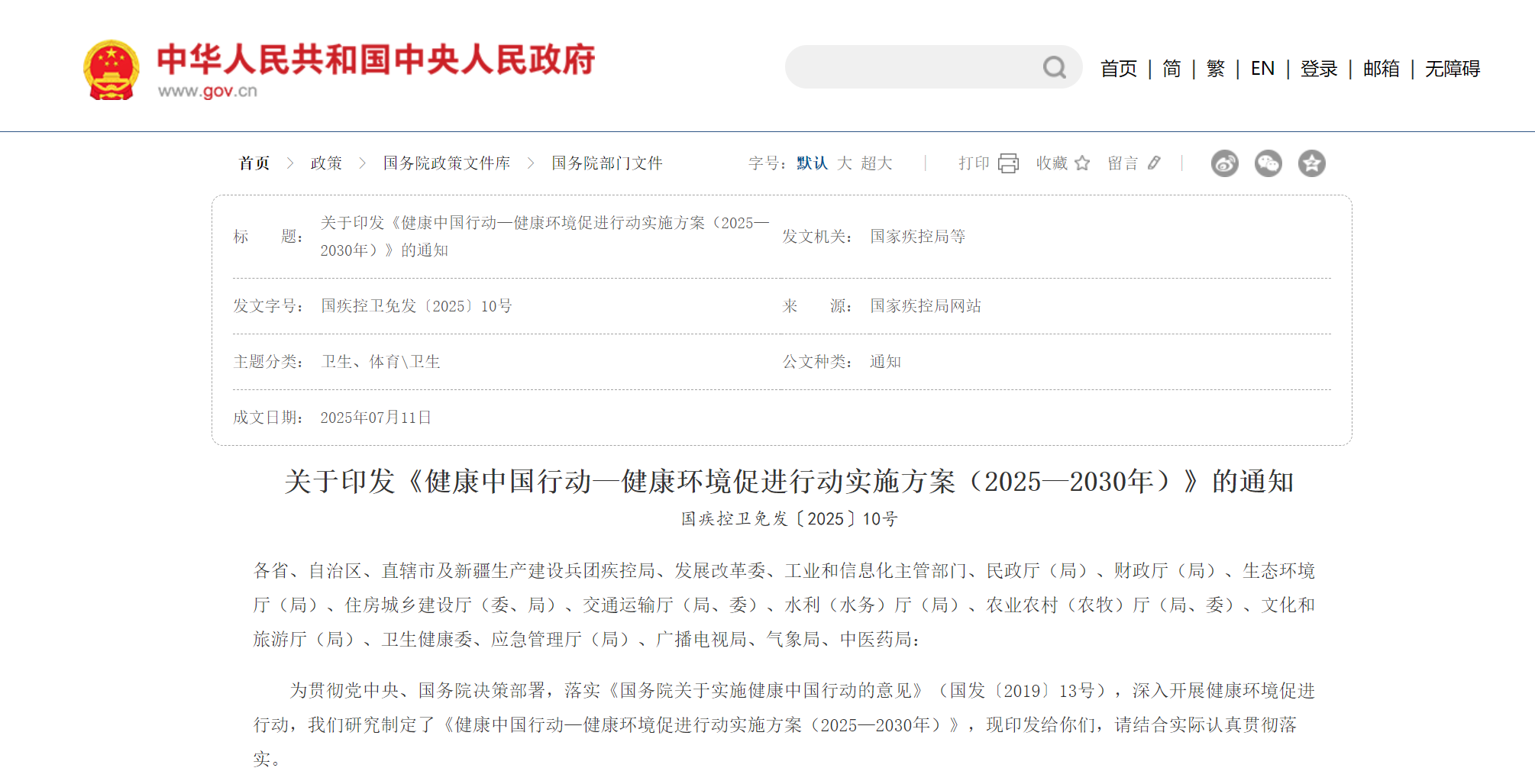1535x784 pixels.
Task: Click the pencil icon for comments
Action: click(1154, 163)
